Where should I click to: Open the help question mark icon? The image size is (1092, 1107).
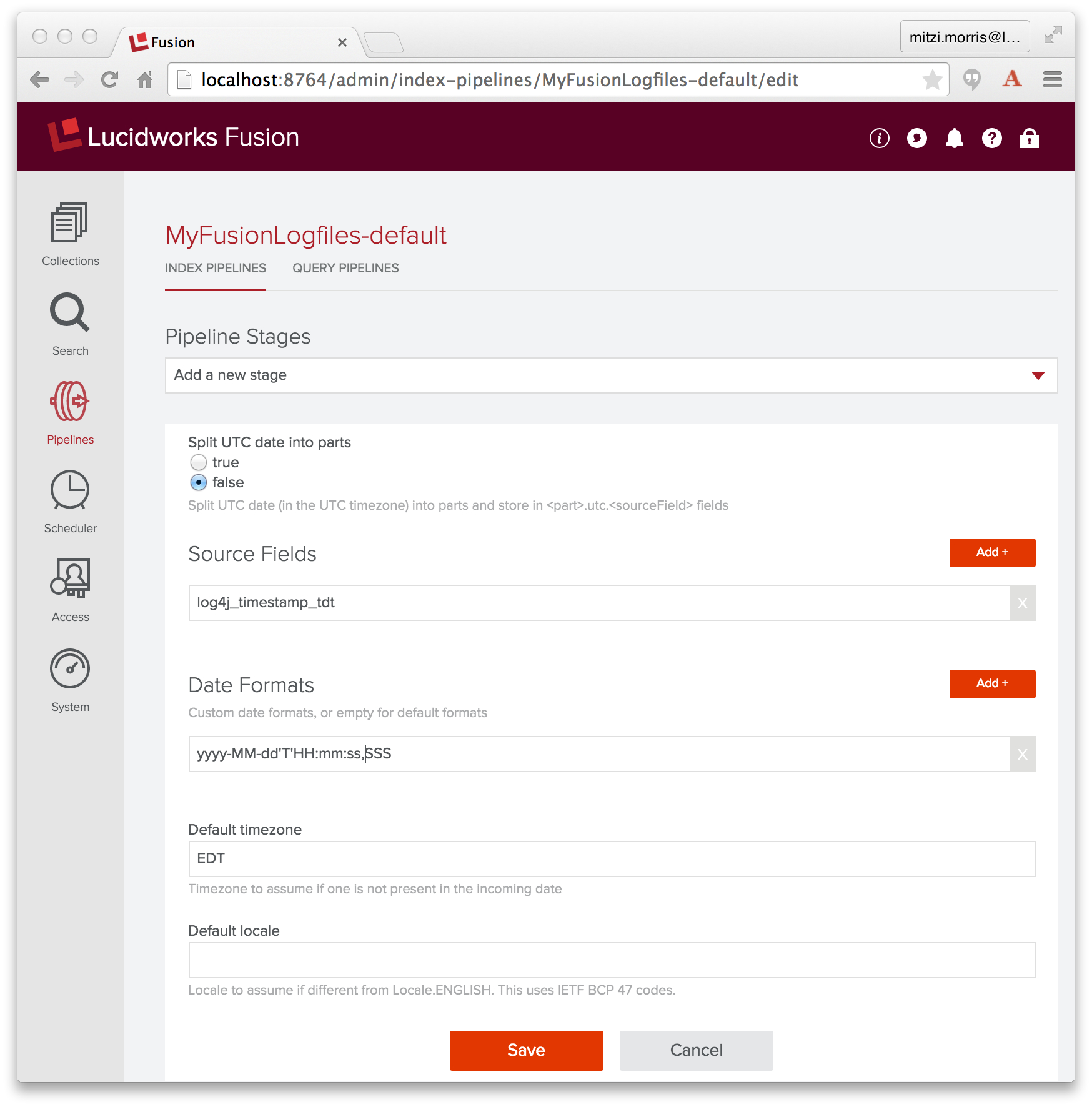[991, 138]
